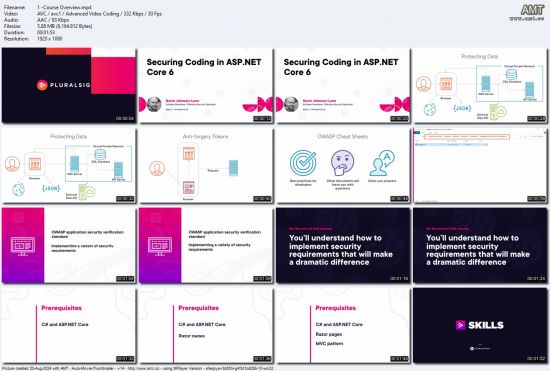Open Prerequisites thumbnail that includes MVC pattern

tap(343, 326)
